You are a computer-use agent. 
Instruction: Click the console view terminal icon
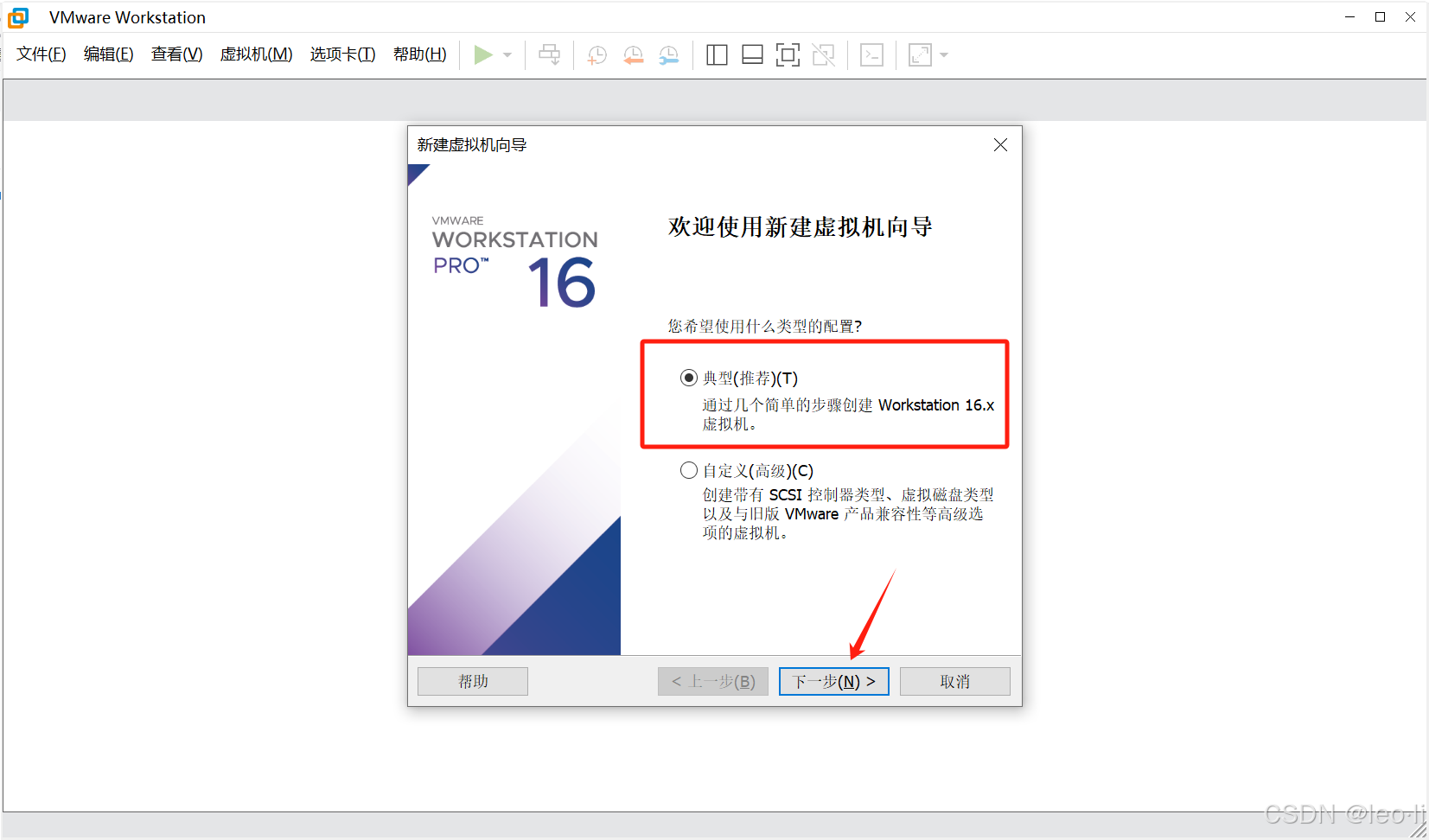tap(871, 55)
